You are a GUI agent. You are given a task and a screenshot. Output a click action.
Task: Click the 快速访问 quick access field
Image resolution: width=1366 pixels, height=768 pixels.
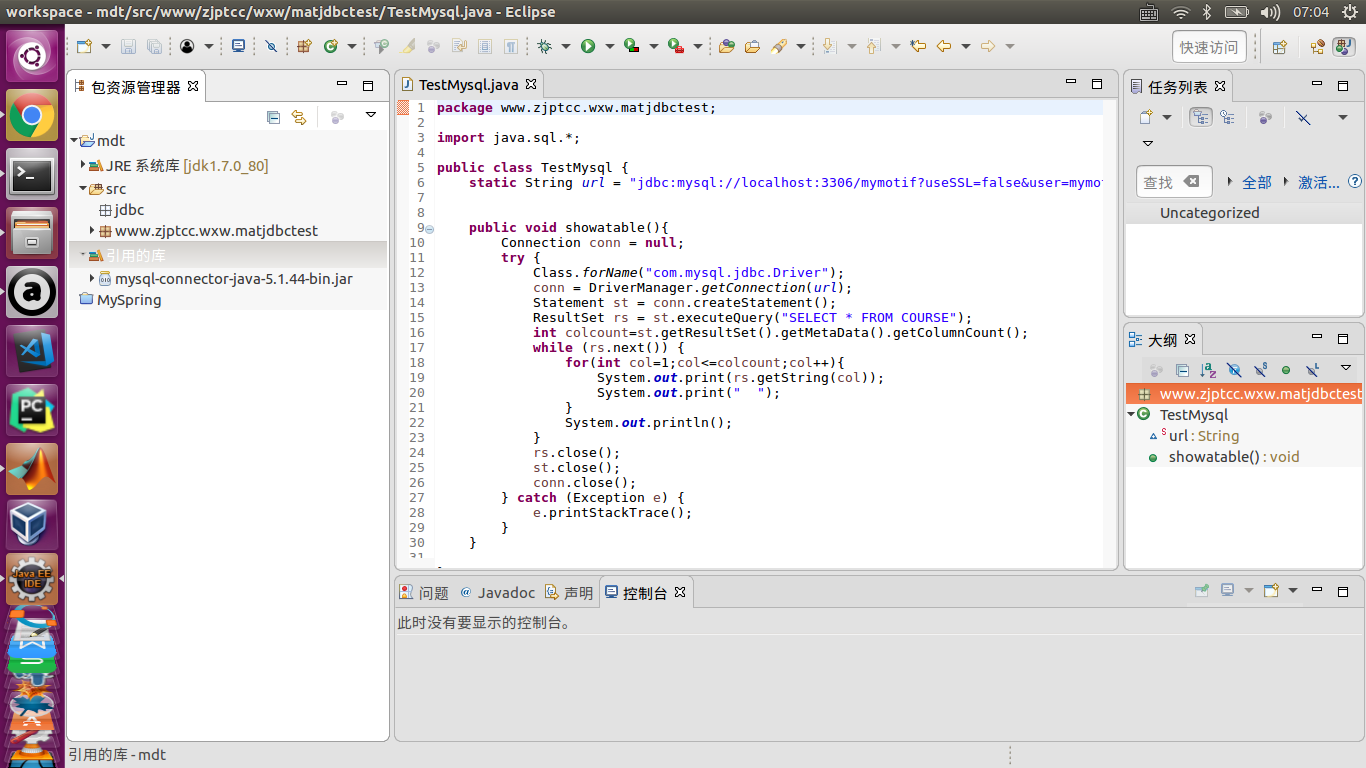pos(1209,47)
